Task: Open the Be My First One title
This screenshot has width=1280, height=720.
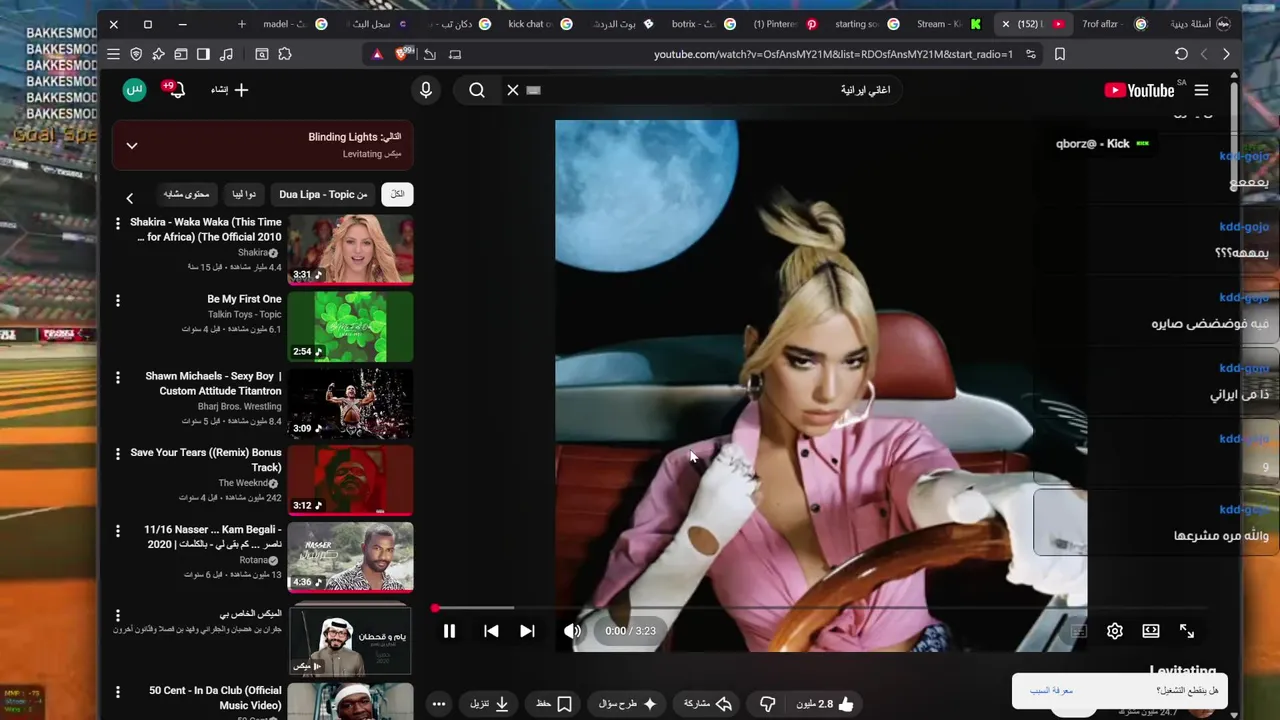Action: (x=244, y=299)
